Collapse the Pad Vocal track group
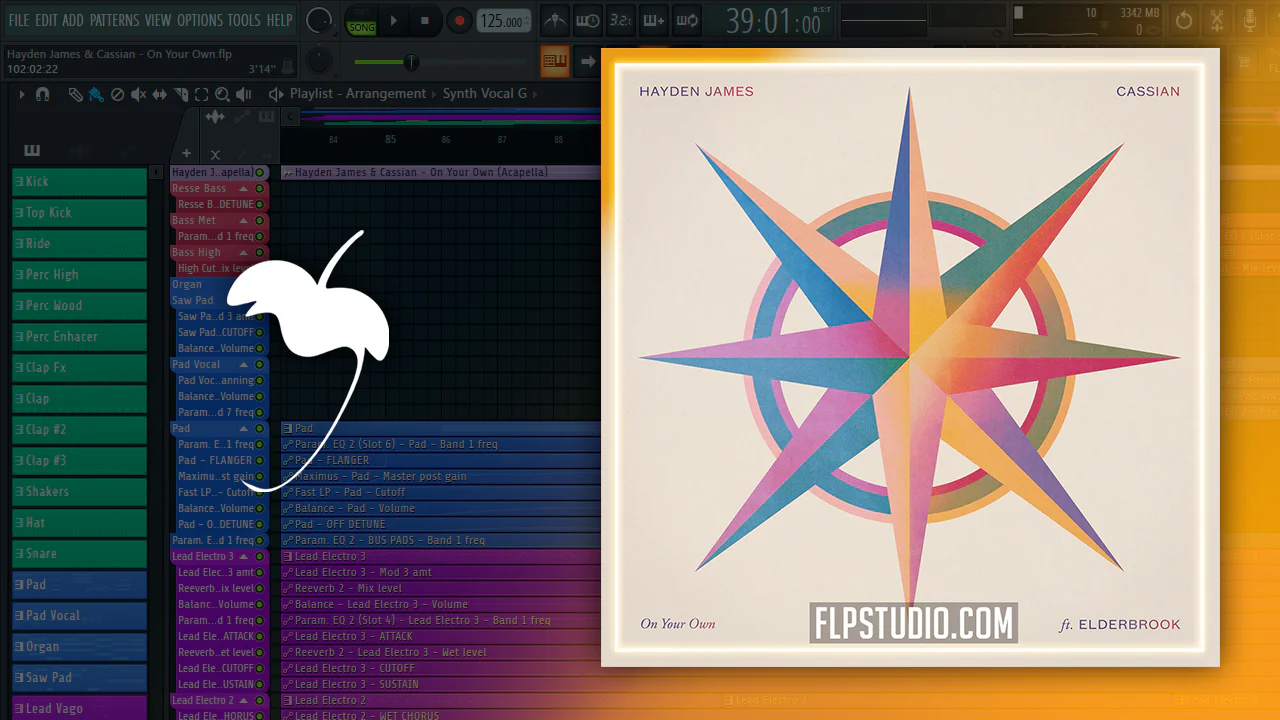The height and width of the screenshot is (720, 1280). pos(244,365)
